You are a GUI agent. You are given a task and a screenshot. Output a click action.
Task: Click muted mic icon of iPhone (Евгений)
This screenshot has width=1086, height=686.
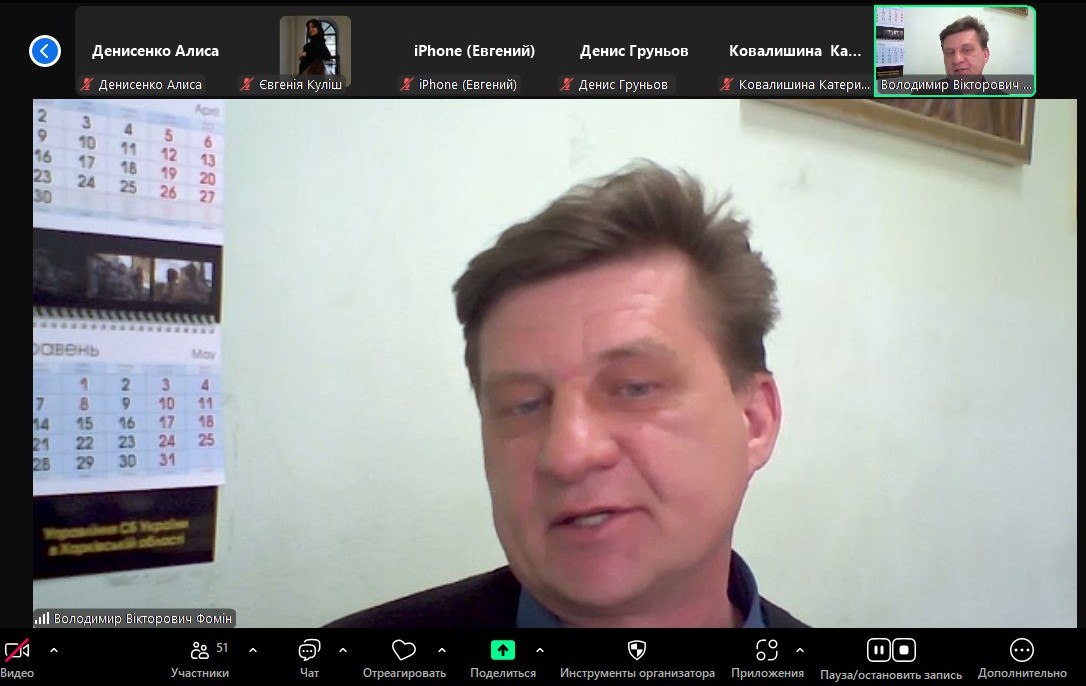point(407,85)
